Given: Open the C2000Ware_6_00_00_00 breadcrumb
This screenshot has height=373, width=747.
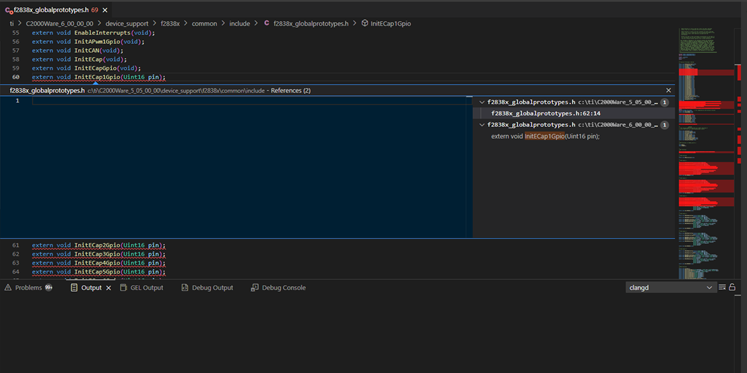Looking at the screenshot, I should point(60,23).
